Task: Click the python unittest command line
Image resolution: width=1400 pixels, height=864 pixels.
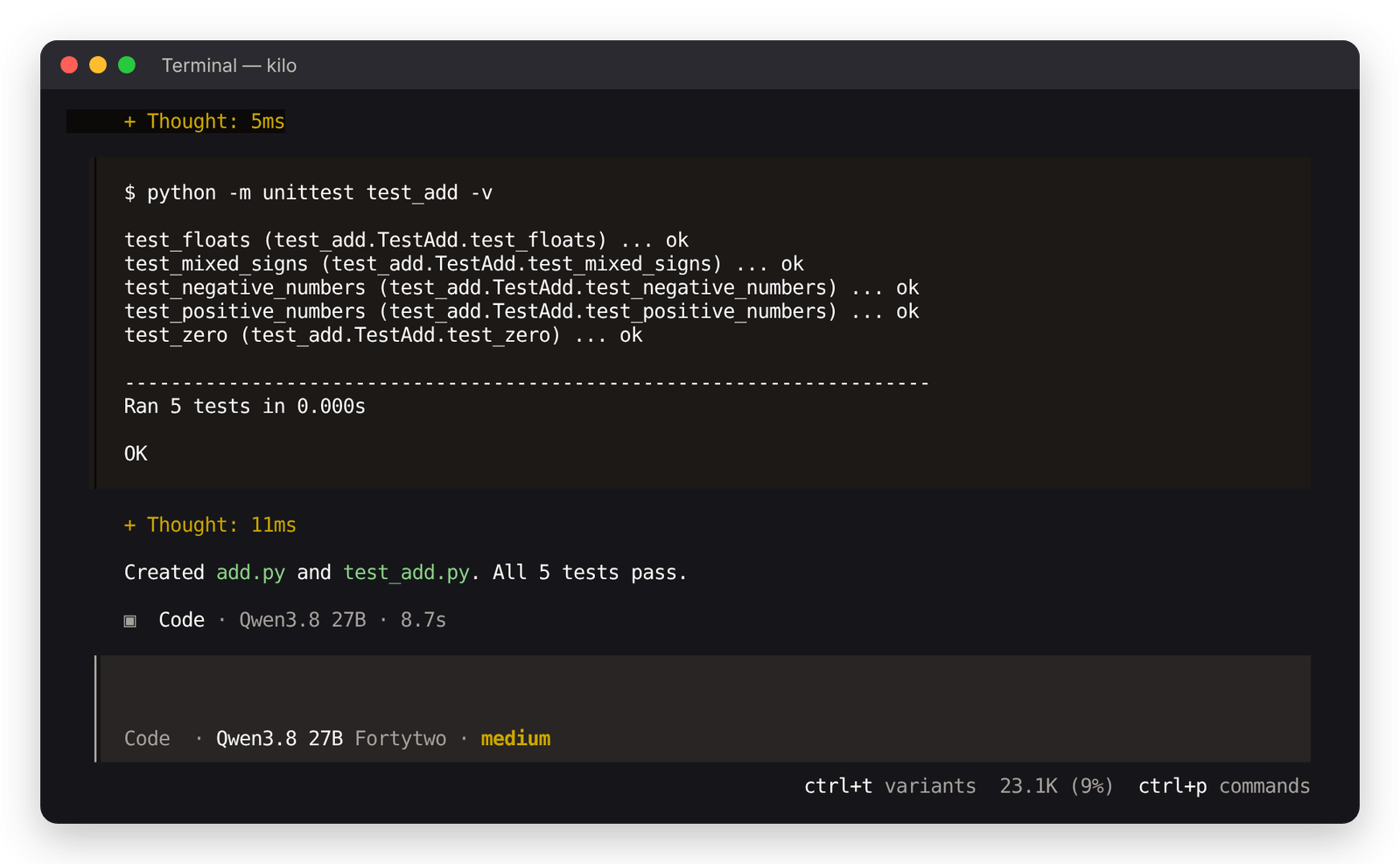Action: coord(308,193)
